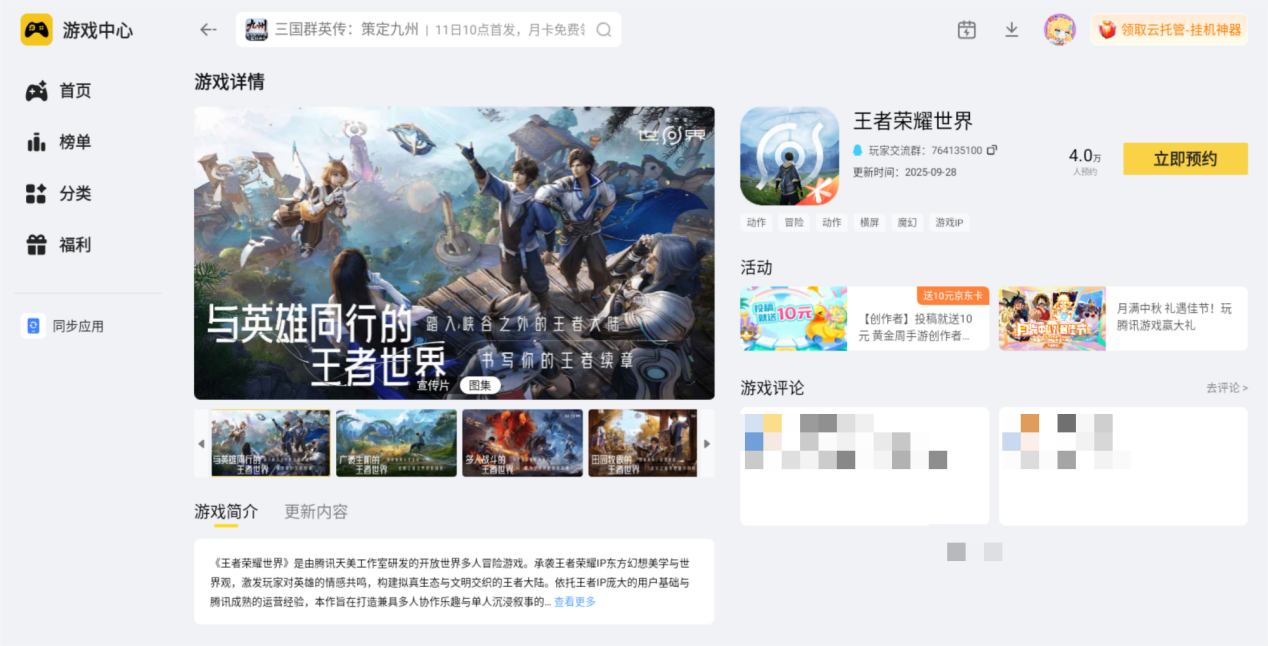
Task: Open the download manager icon
Action: tap(1011, 30)
